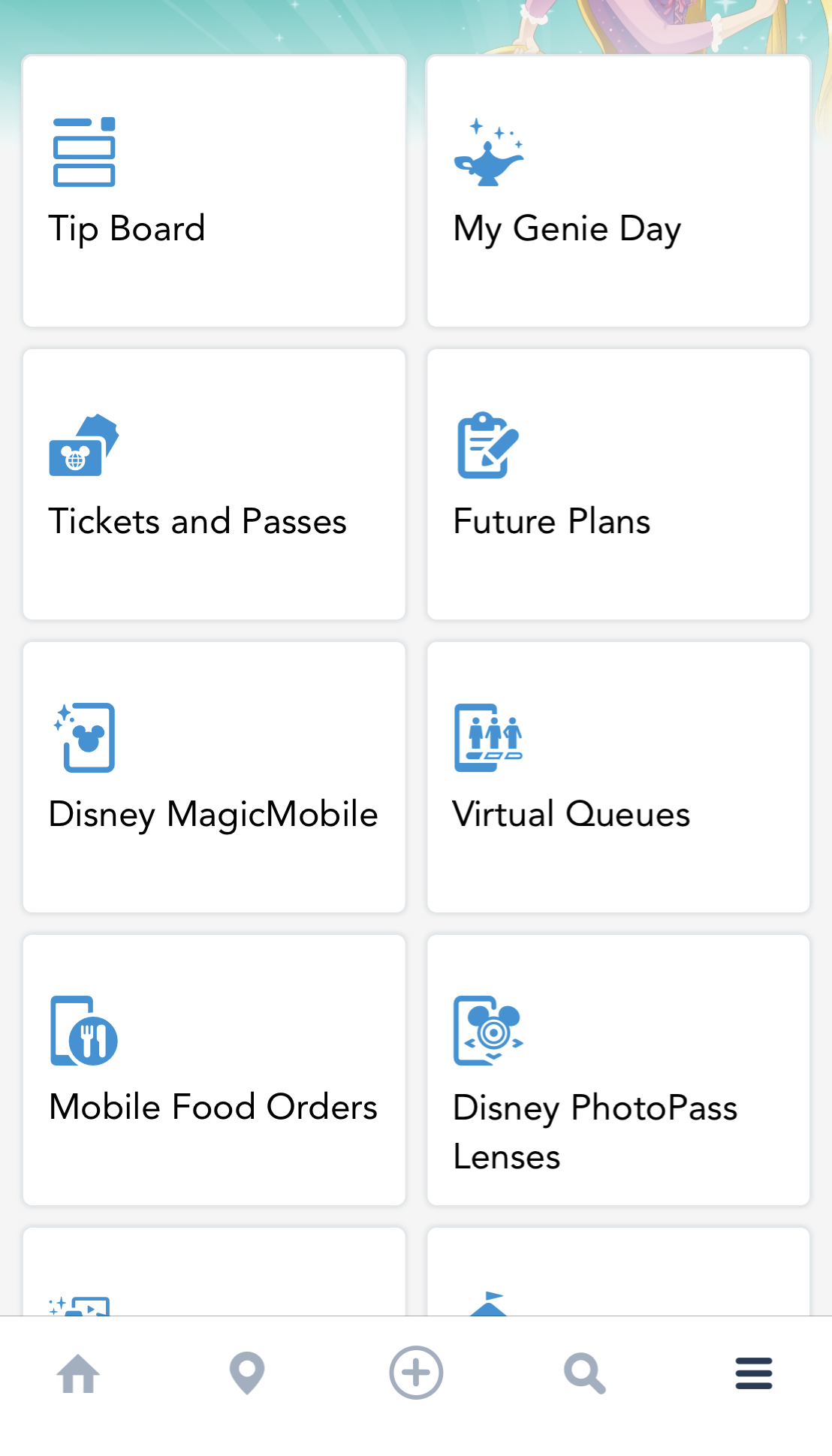Tap the Tip Board list icon
The width and height of the screenshot is (832, 1456).
(x=84, y=152)
